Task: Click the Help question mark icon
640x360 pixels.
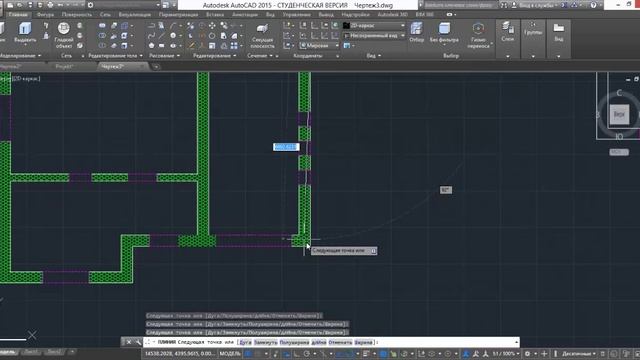Action: click(x=593, y=5)
